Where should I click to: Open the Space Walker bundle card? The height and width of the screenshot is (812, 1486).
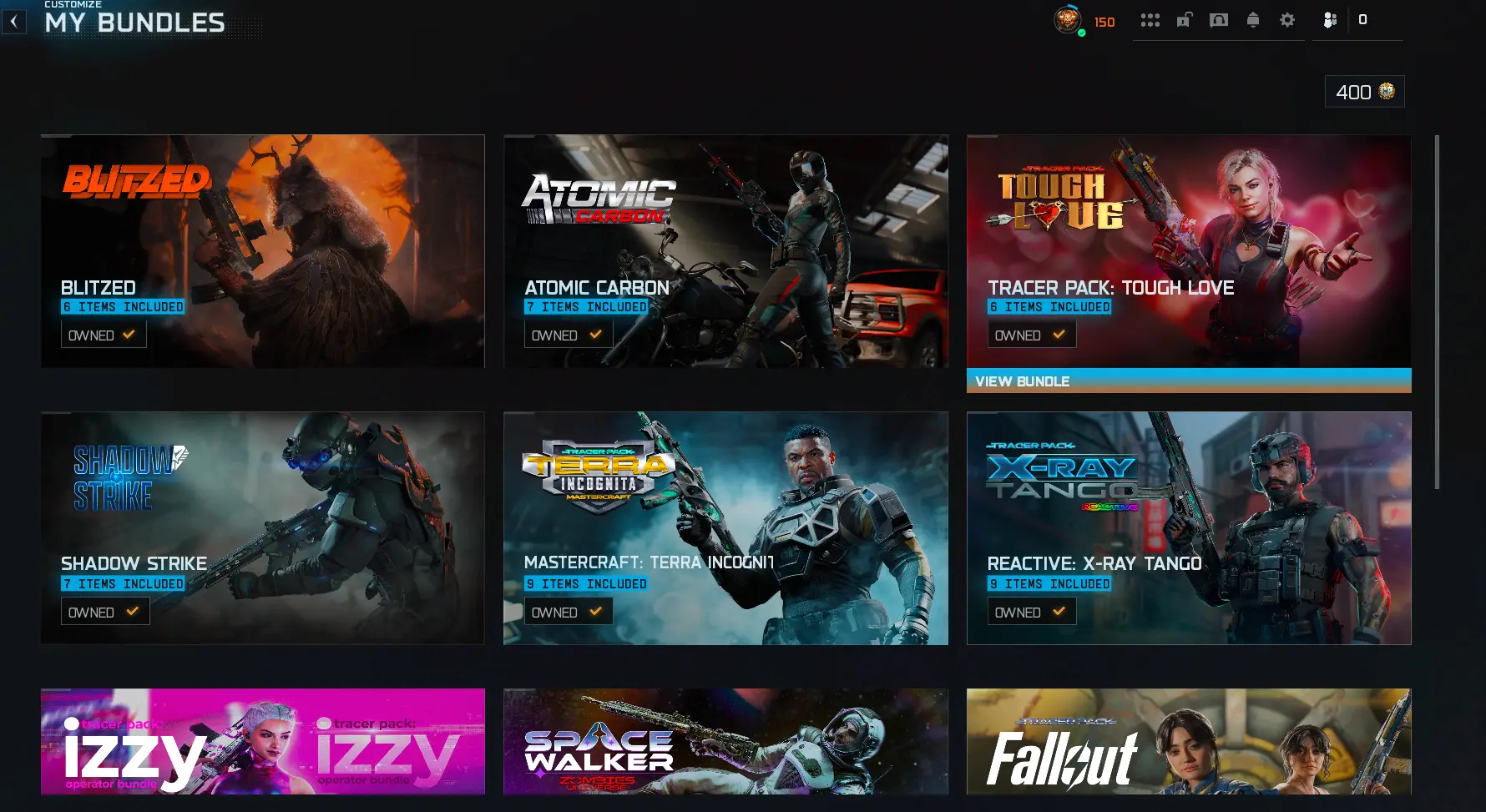725,741
